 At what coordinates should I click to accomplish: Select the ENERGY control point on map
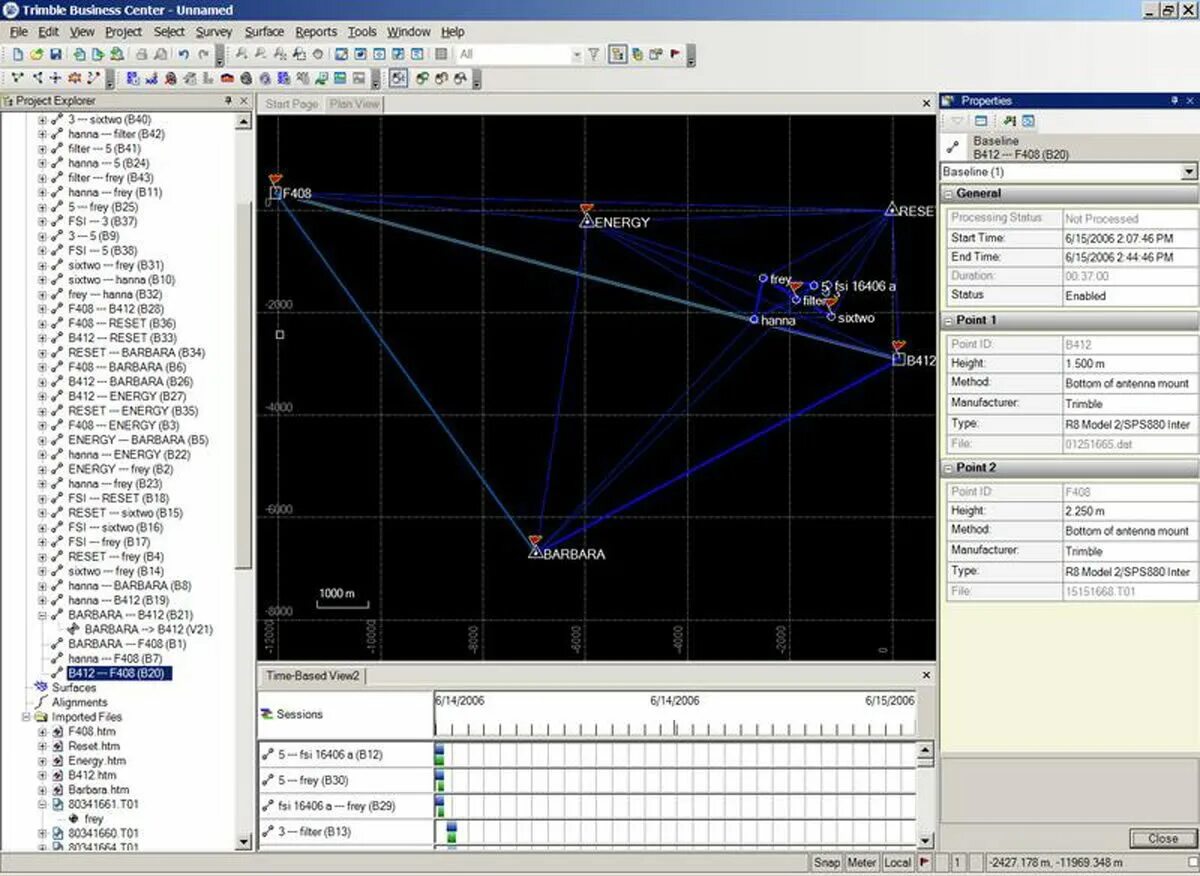(587, 220)
